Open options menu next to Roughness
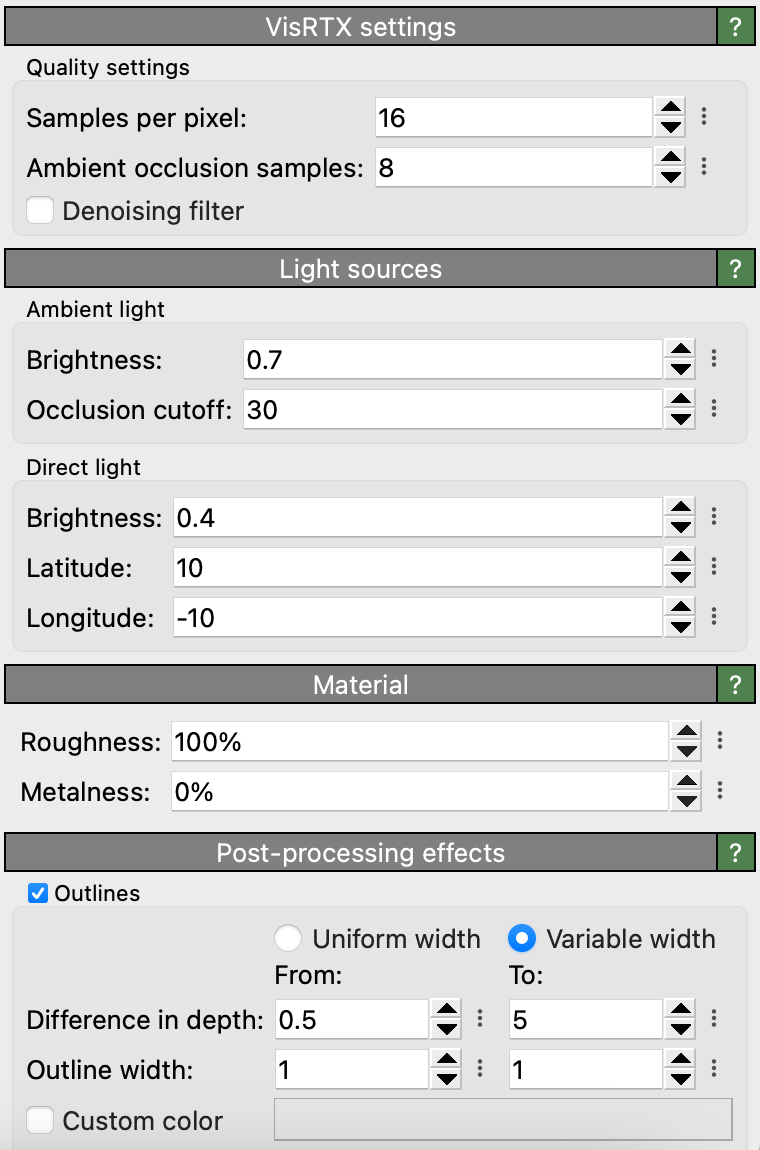Image resolution: width=760 pixels, height=1150 pixels. 720,741
